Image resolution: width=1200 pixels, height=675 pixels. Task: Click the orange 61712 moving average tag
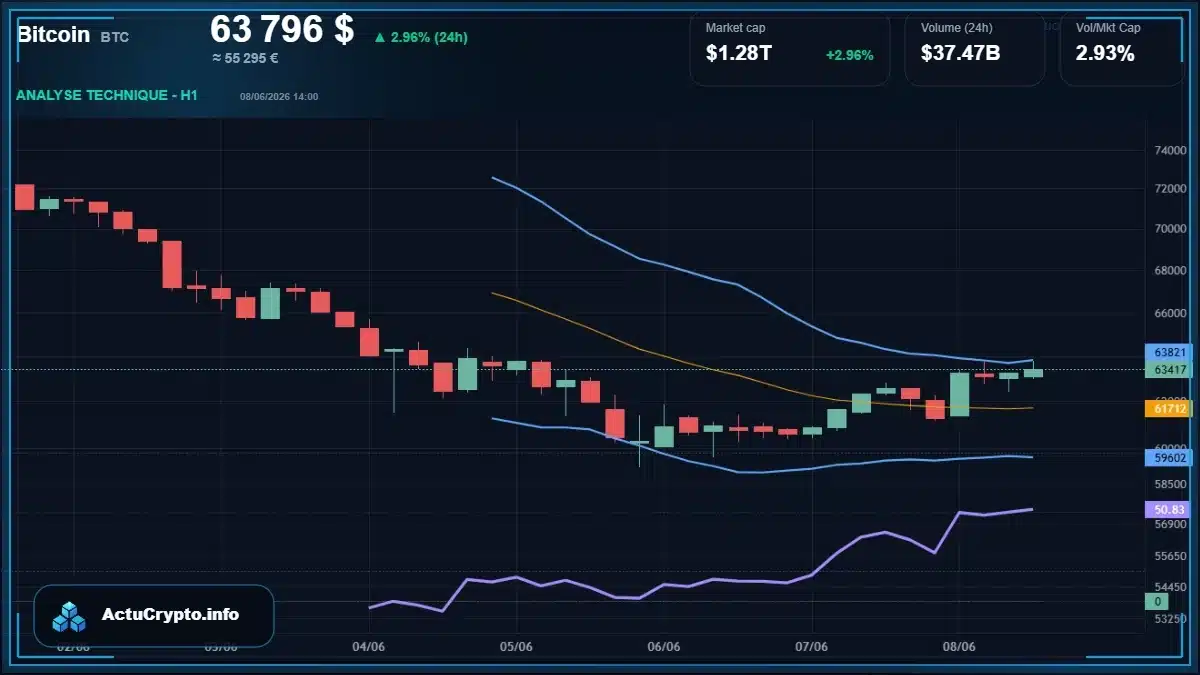pyautogui.click(x=1169, y=408)
